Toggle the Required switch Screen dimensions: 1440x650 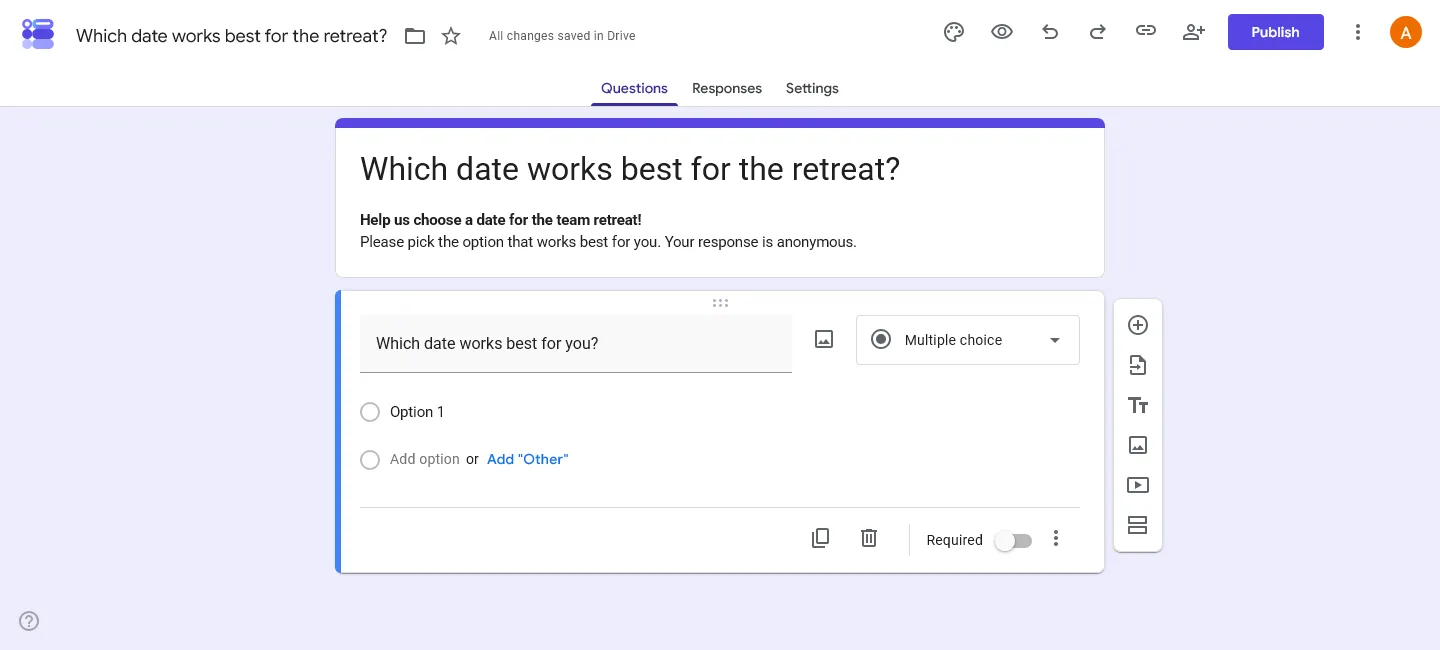[1013, 540]
